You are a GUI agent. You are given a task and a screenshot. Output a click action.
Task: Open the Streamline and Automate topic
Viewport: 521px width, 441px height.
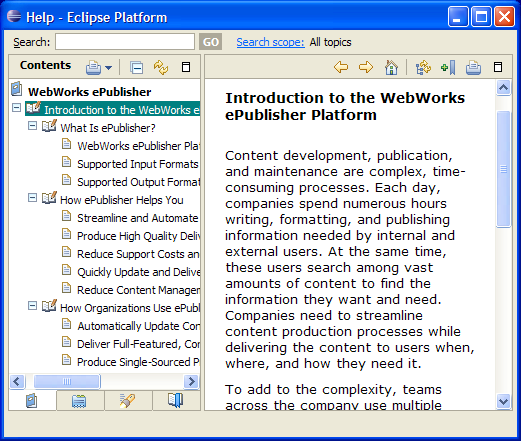pos(138,218)
